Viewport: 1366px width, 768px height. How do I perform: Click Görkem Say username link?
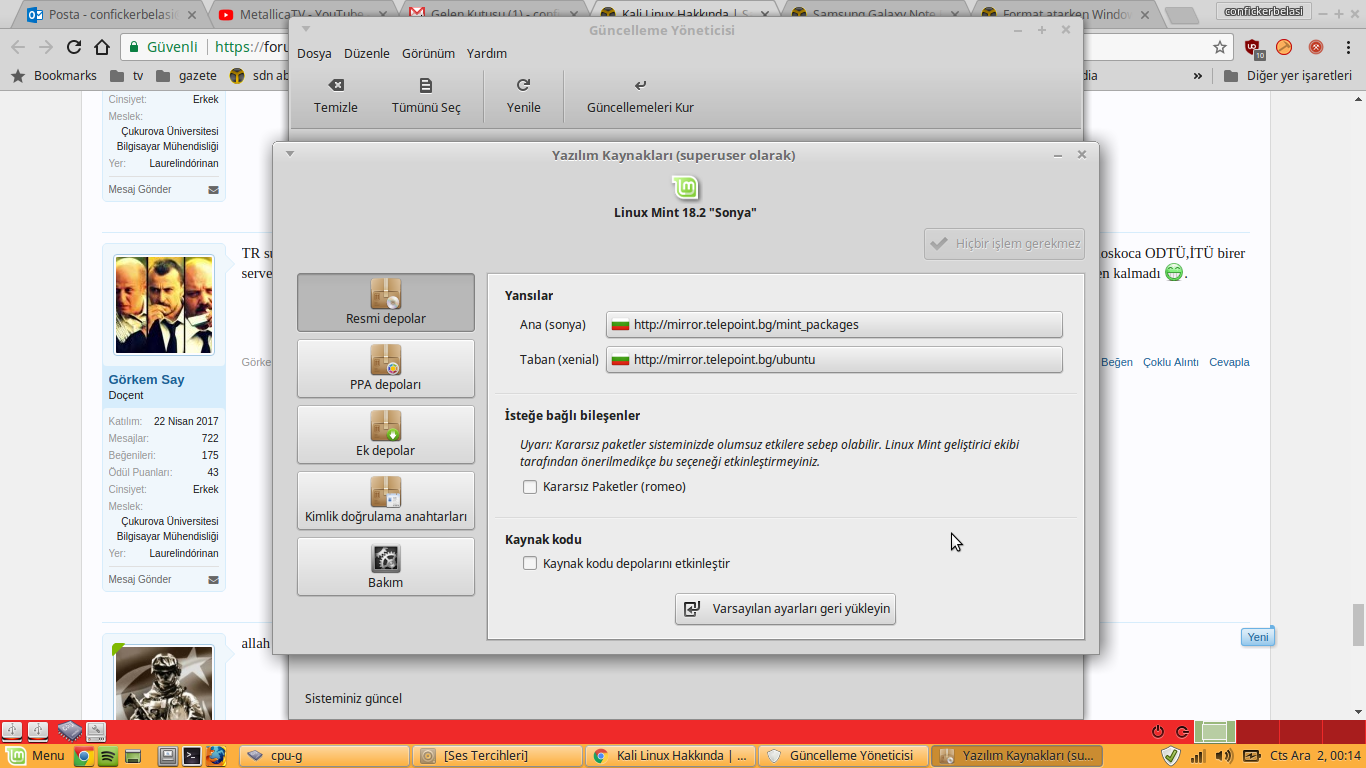(146, 380)
